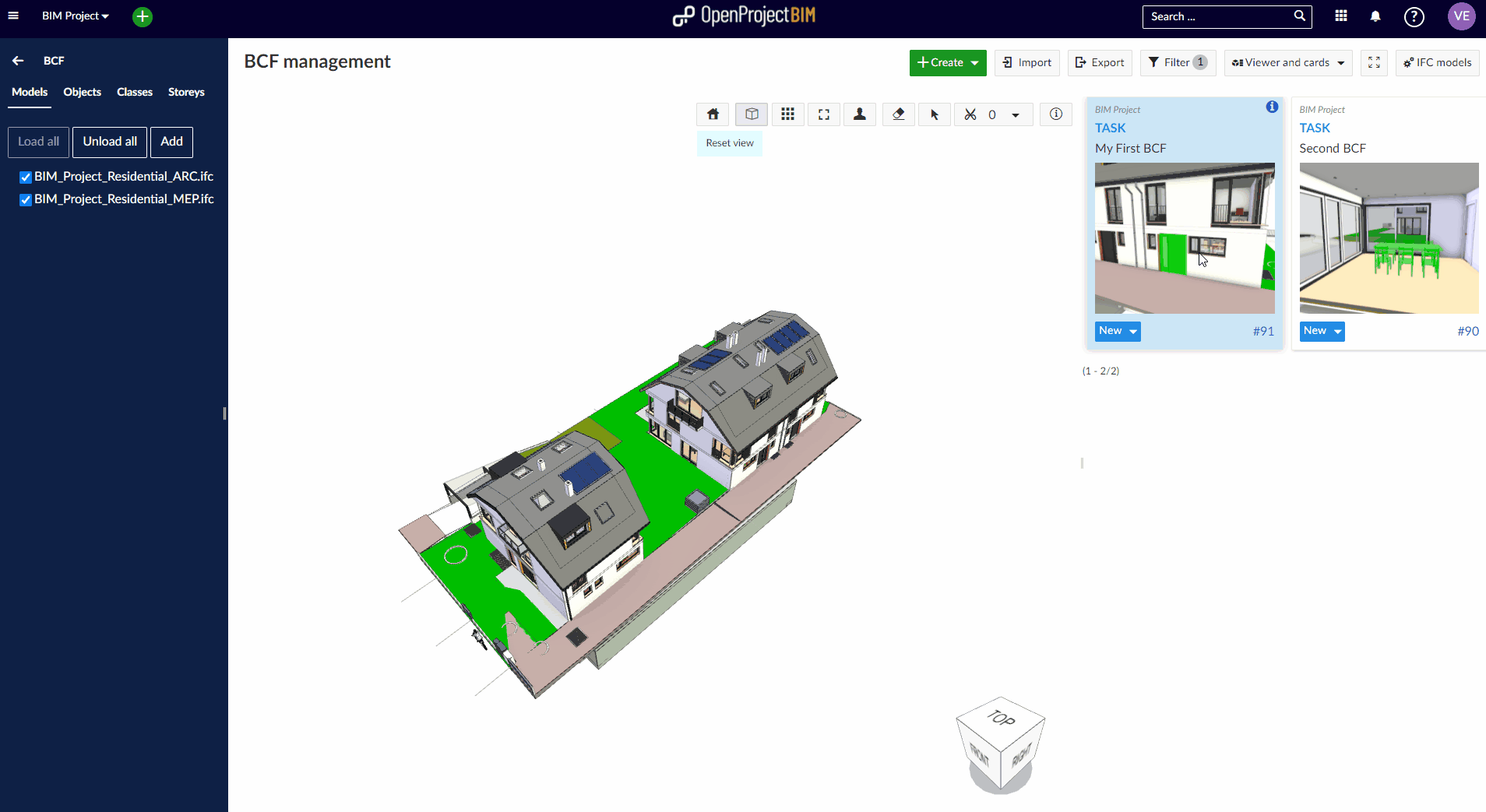Open the section planes dropdown arrow
1486x812 pixels.
pos(1016,115)
